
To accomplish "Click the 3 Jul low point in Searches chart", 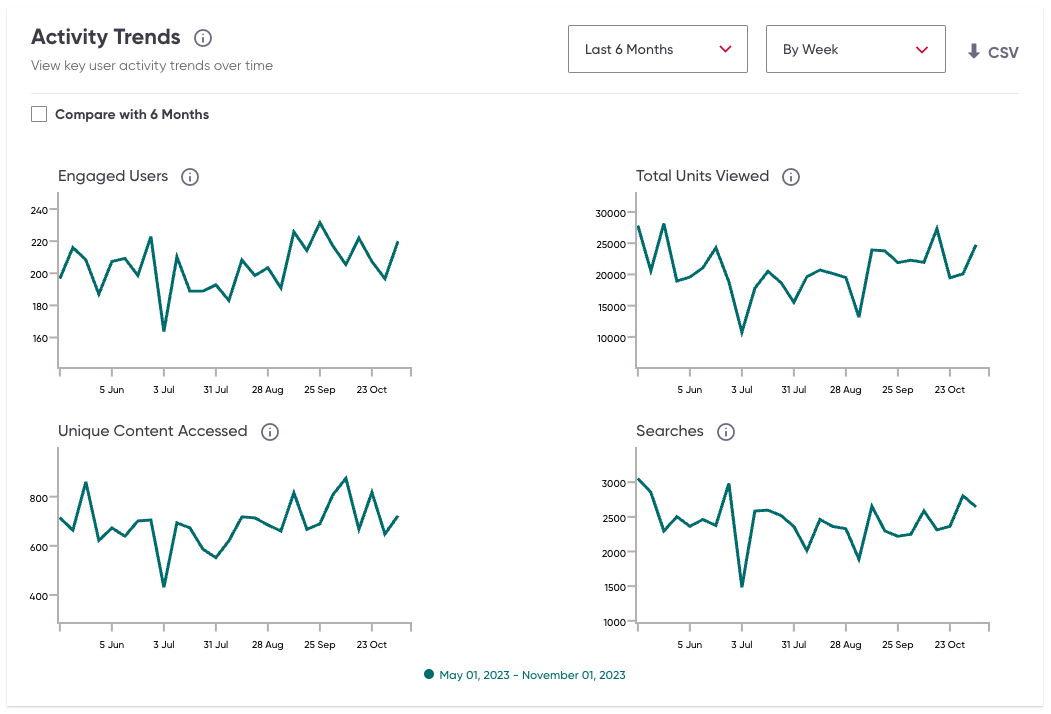I will pyautogui.click(x=742, y=585).
